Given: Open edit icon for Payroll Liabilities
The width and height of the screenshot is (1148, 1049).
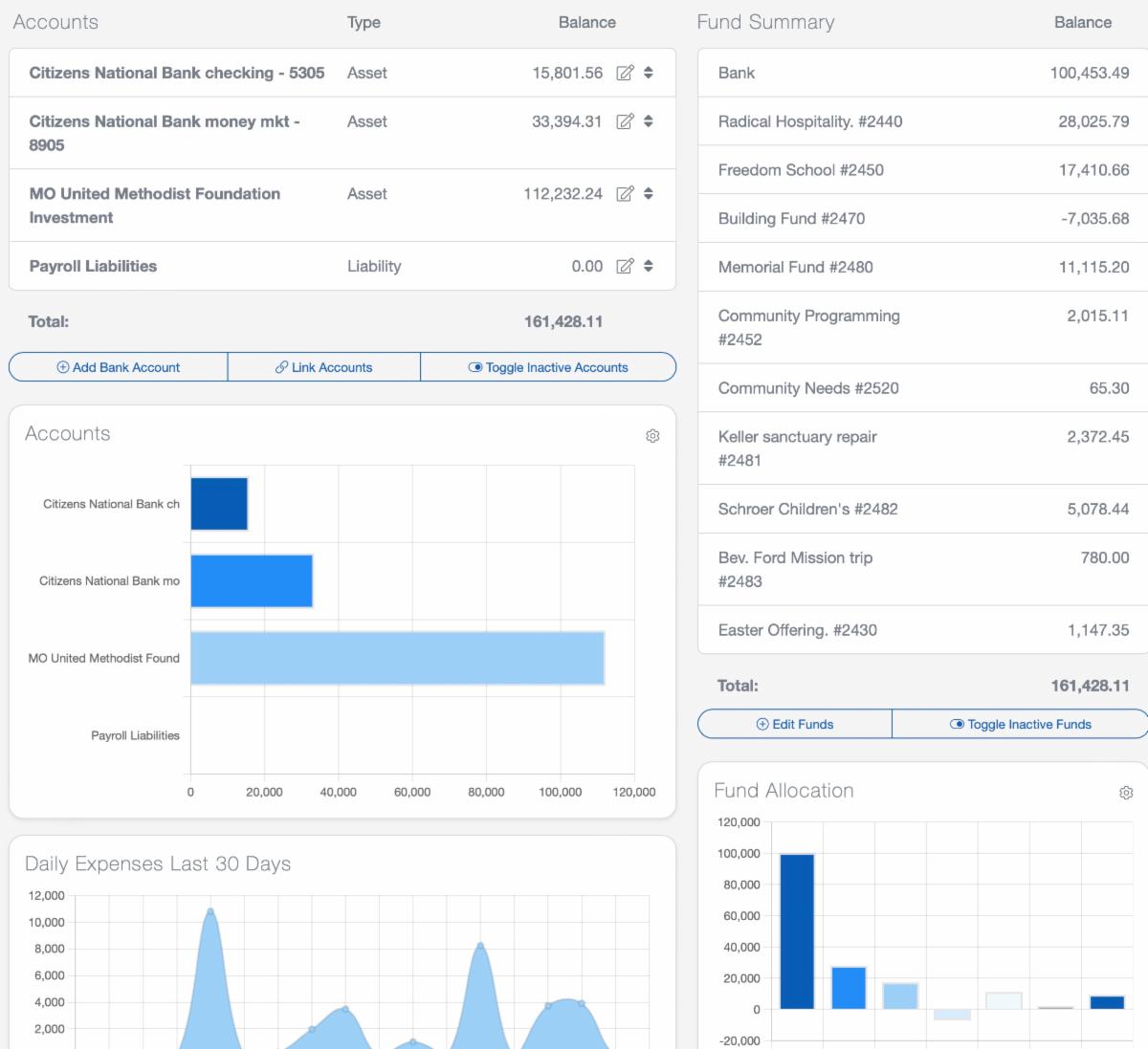Looking at the screenshot, I should click(x=625, y=267).
